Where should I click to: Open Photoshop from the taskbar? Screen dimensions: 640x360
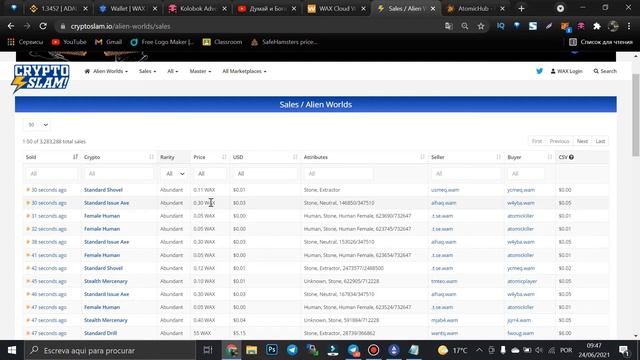tap(271, 350)
